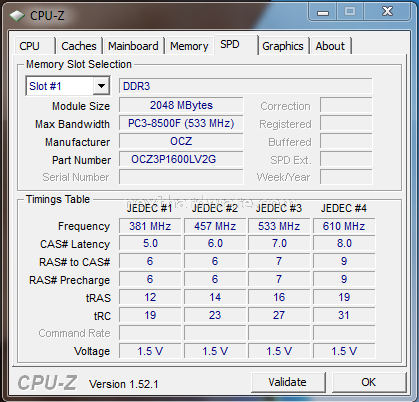Click the JEDEC #4 RAS# to CAS# value
Screen dimensions: 419x402
344,261
